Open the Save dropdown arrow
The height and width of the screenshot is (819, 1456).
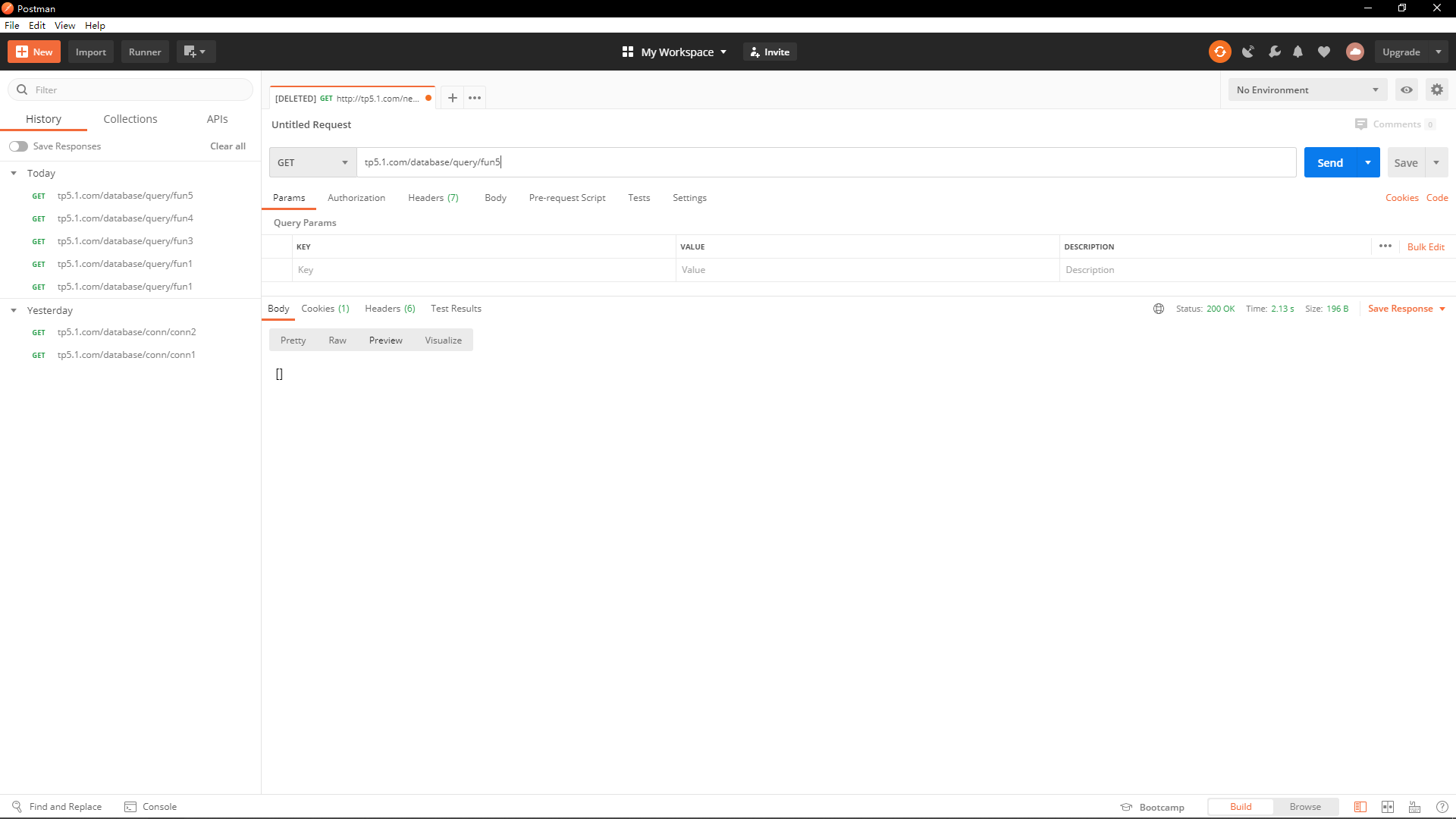pos(1436,162)
